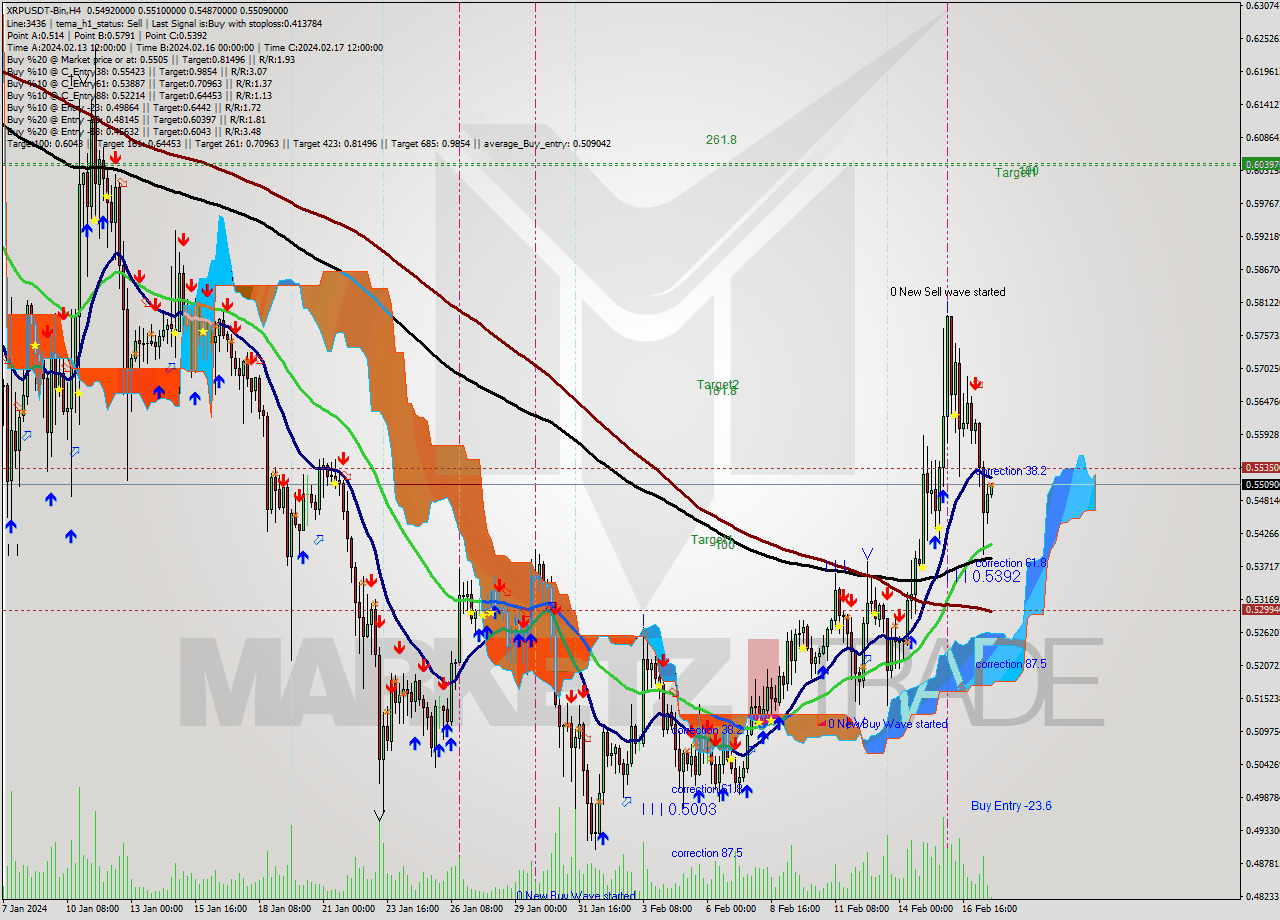
Task: Click the 0.5262 price axis label
Action: pos(1261,633)
